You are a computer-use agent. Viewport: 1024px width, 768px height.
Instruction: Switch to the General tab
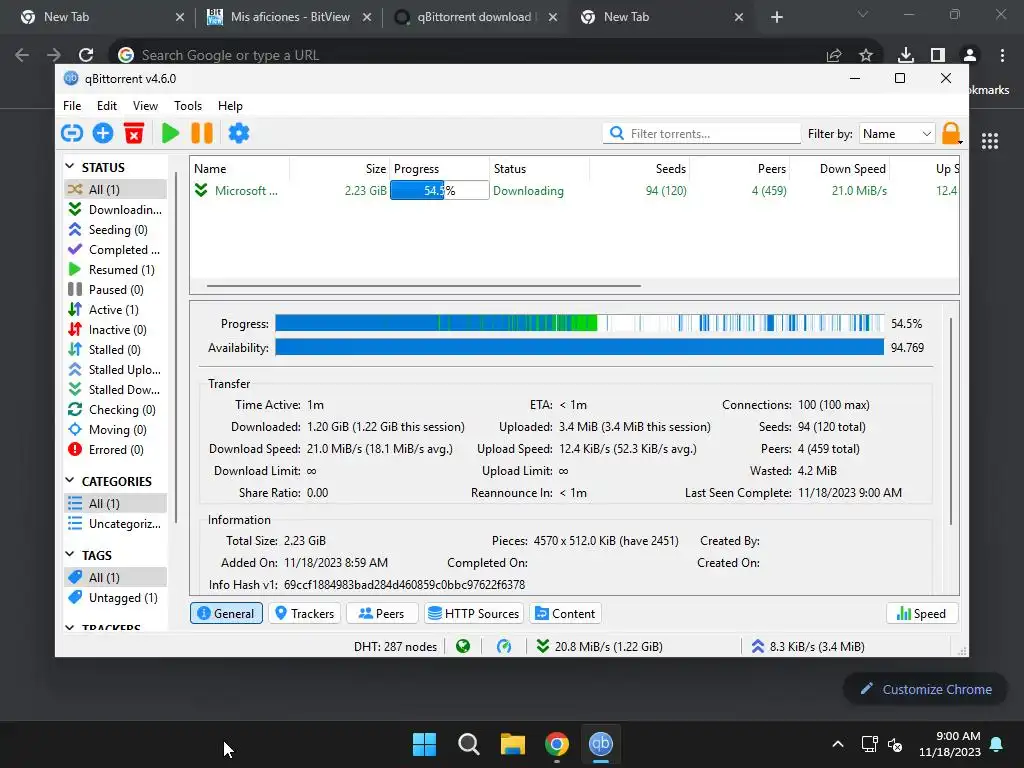click(226, 613)
